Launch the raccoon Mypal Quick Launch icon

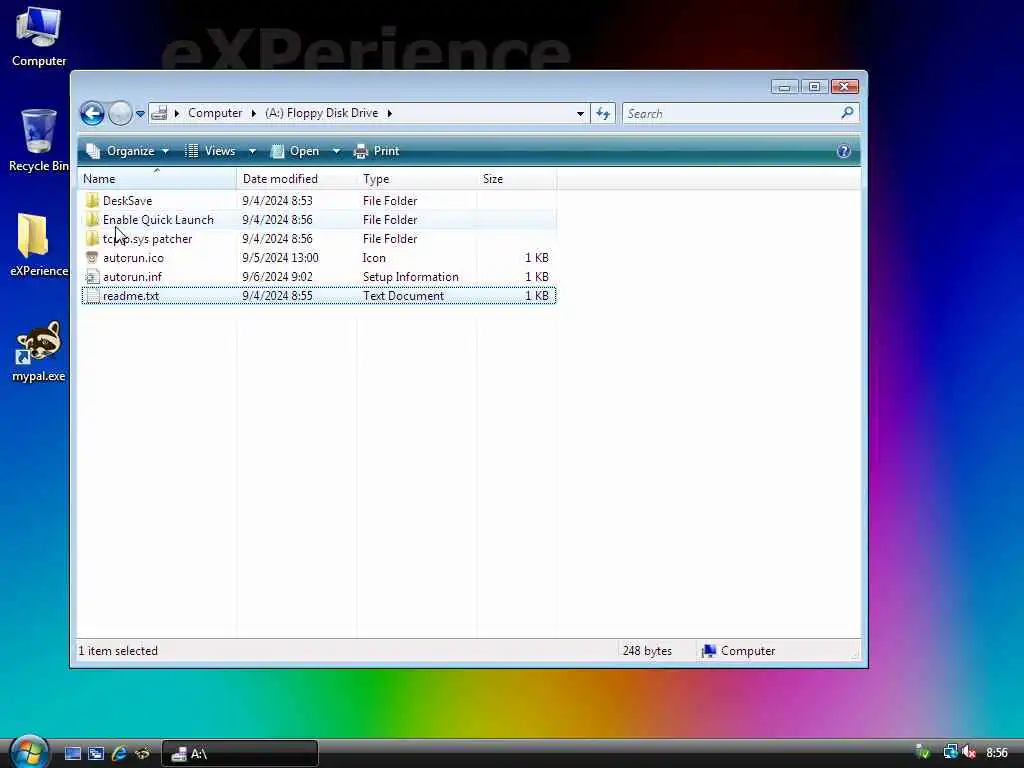point(142,754)
